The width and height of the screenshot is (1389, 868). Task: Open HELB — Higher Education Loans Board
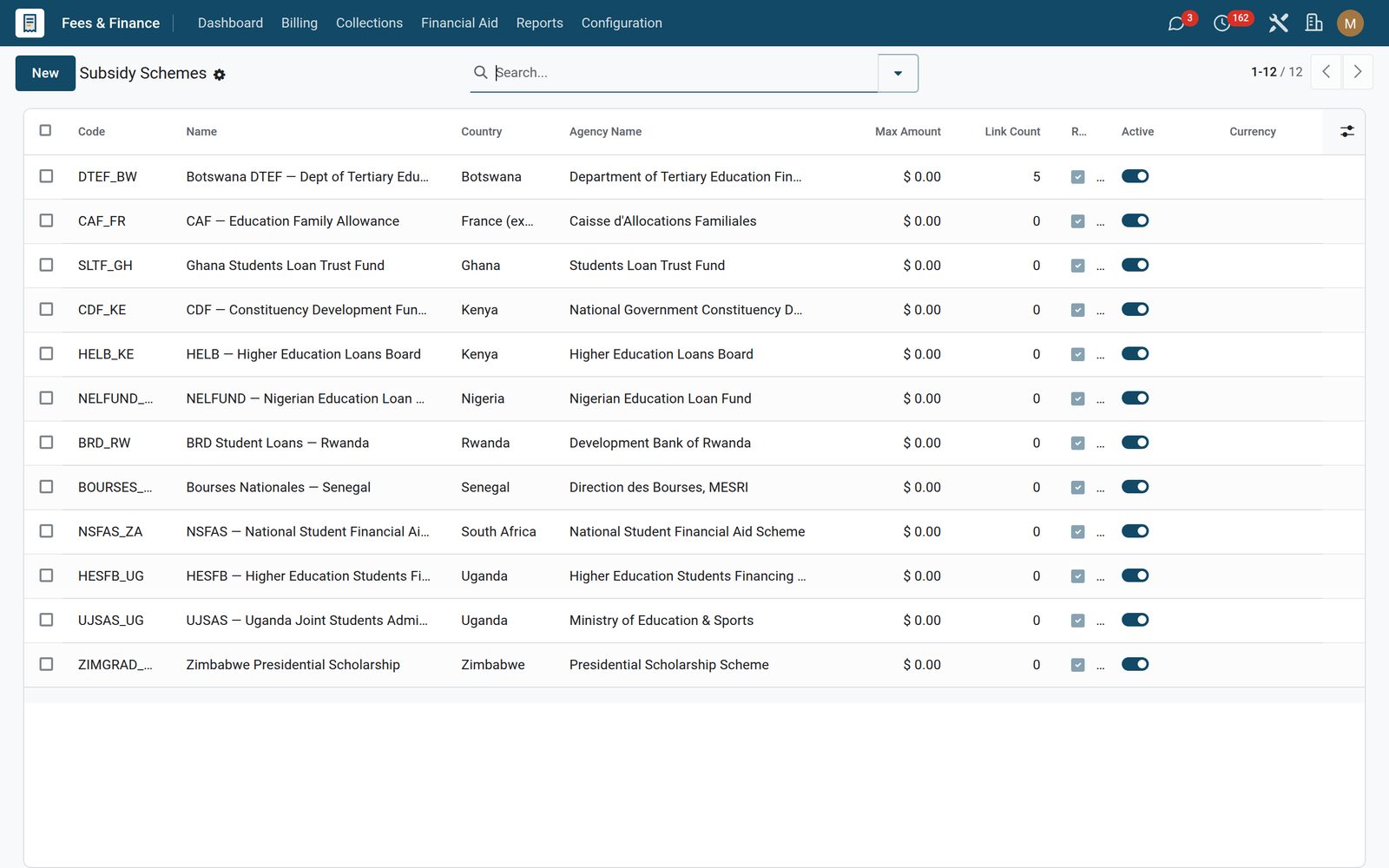[303, 353]
